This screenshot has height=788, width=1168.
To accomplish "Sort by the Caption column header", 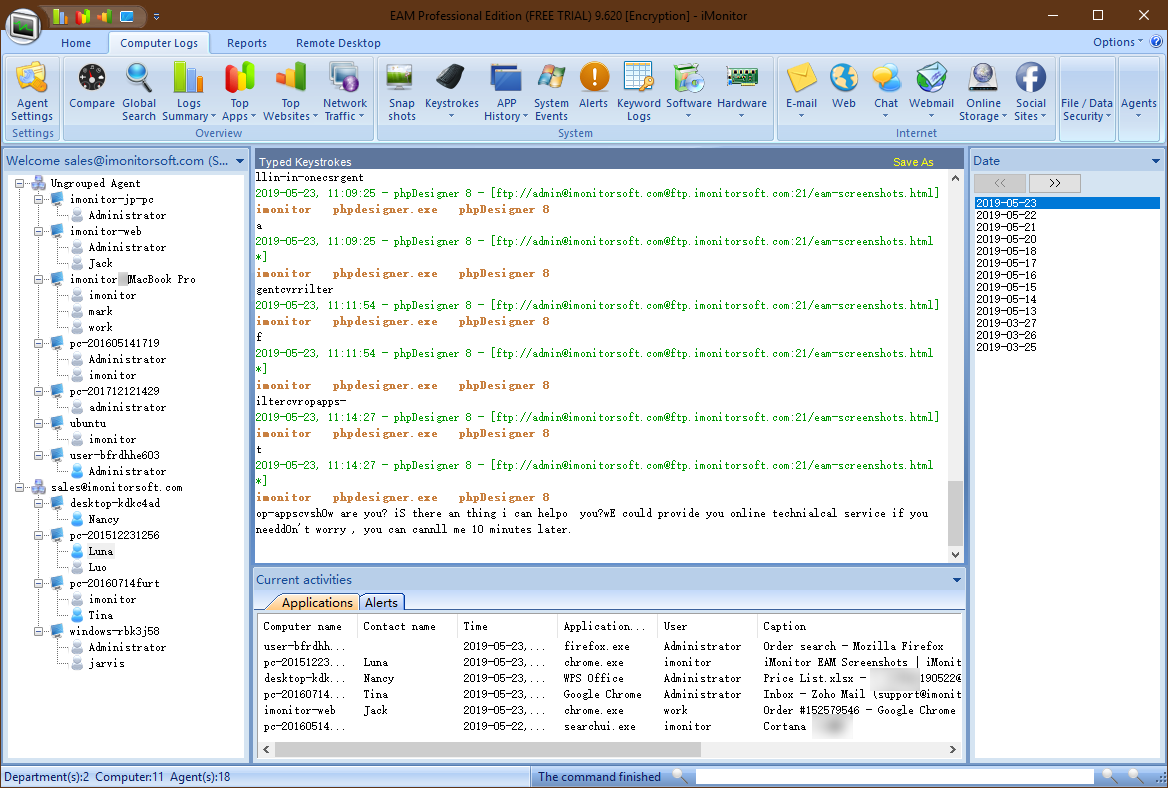I will pyautogui.click(x=859, y=626).
